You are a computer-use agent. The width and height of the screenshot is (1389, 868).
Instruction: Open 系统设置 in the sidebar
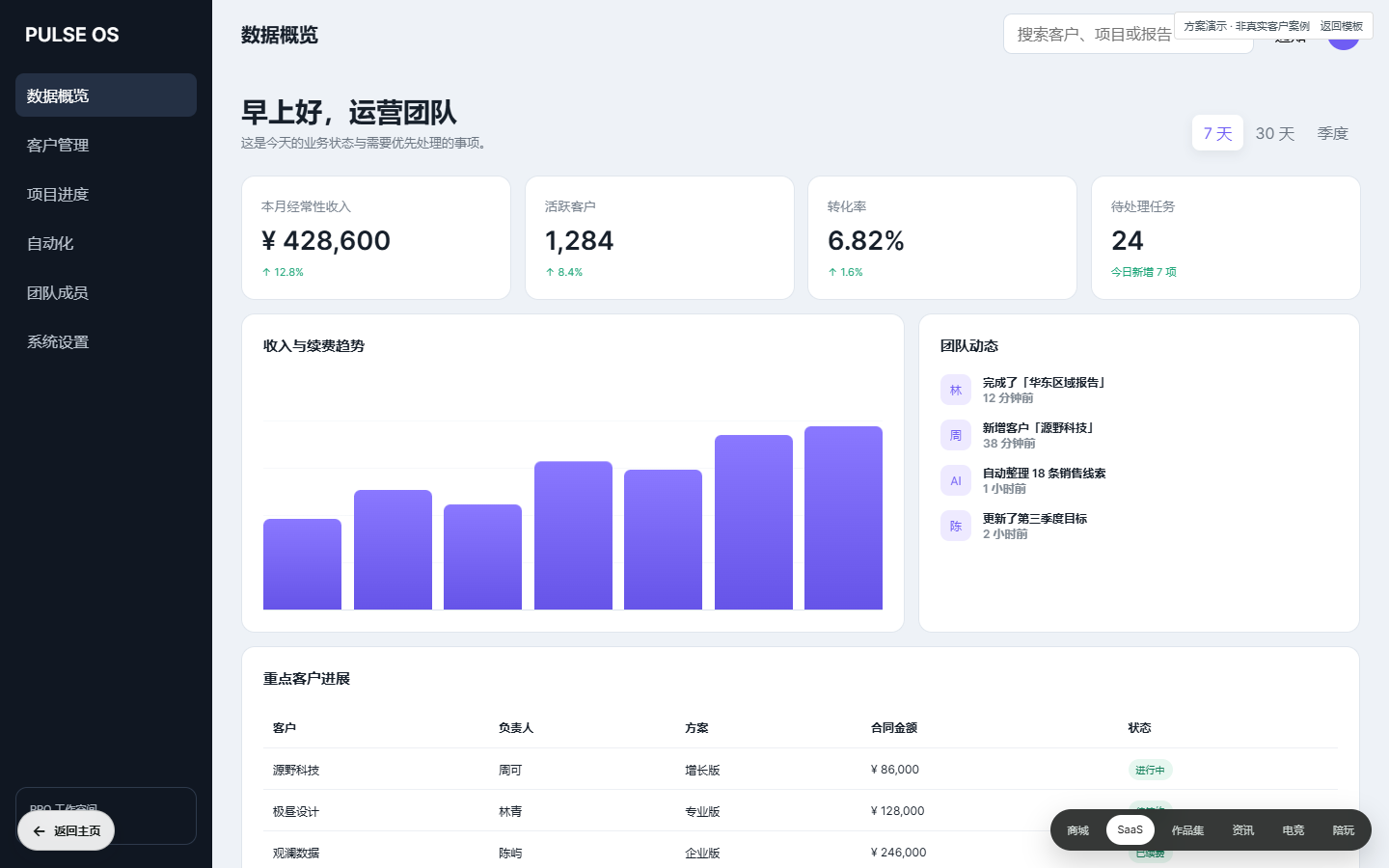[106, 341]
